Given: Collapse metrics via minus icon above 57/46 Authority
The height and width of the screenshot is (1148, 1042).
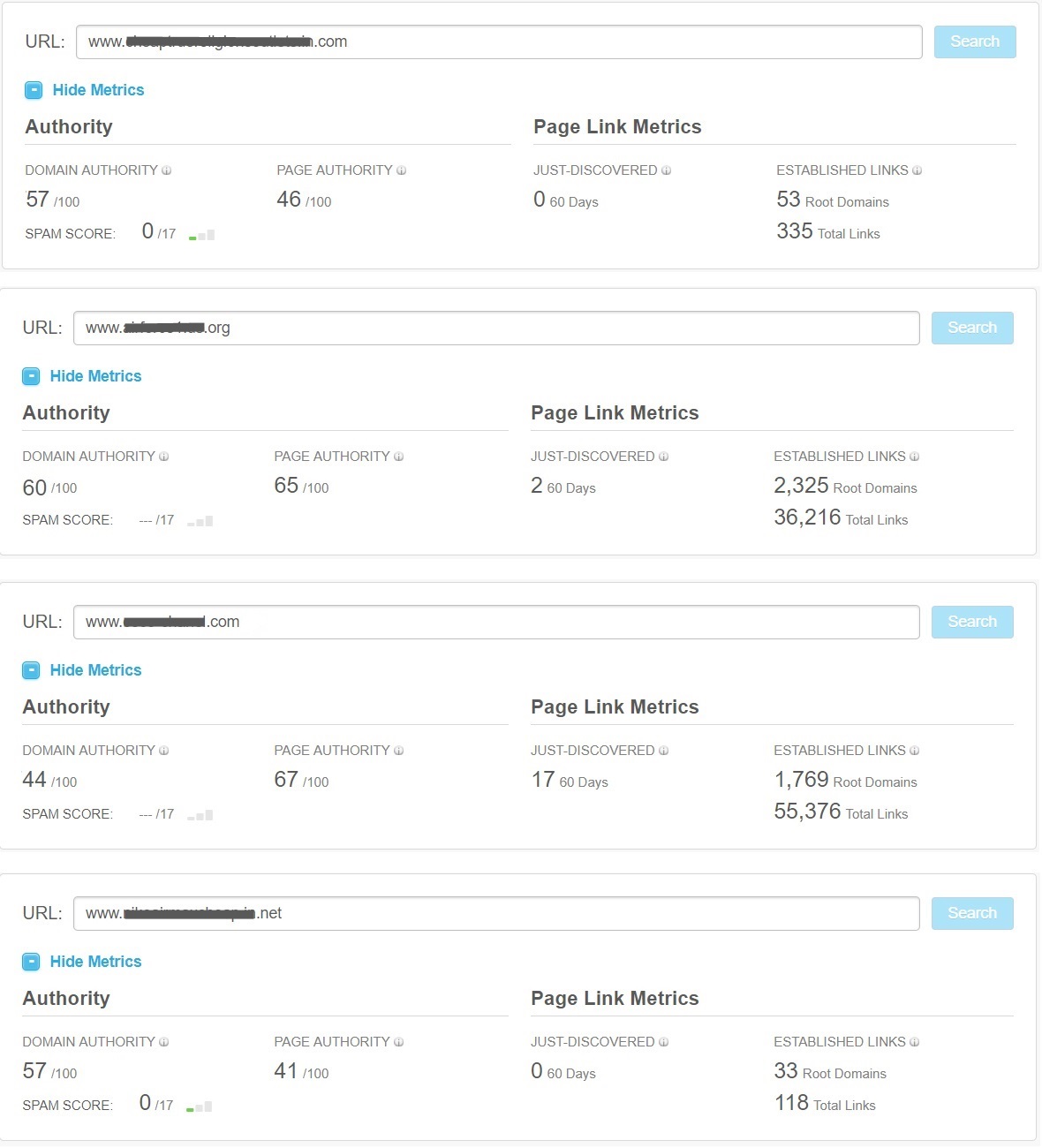Looking at the screenshot, I should tap(34, 90).
